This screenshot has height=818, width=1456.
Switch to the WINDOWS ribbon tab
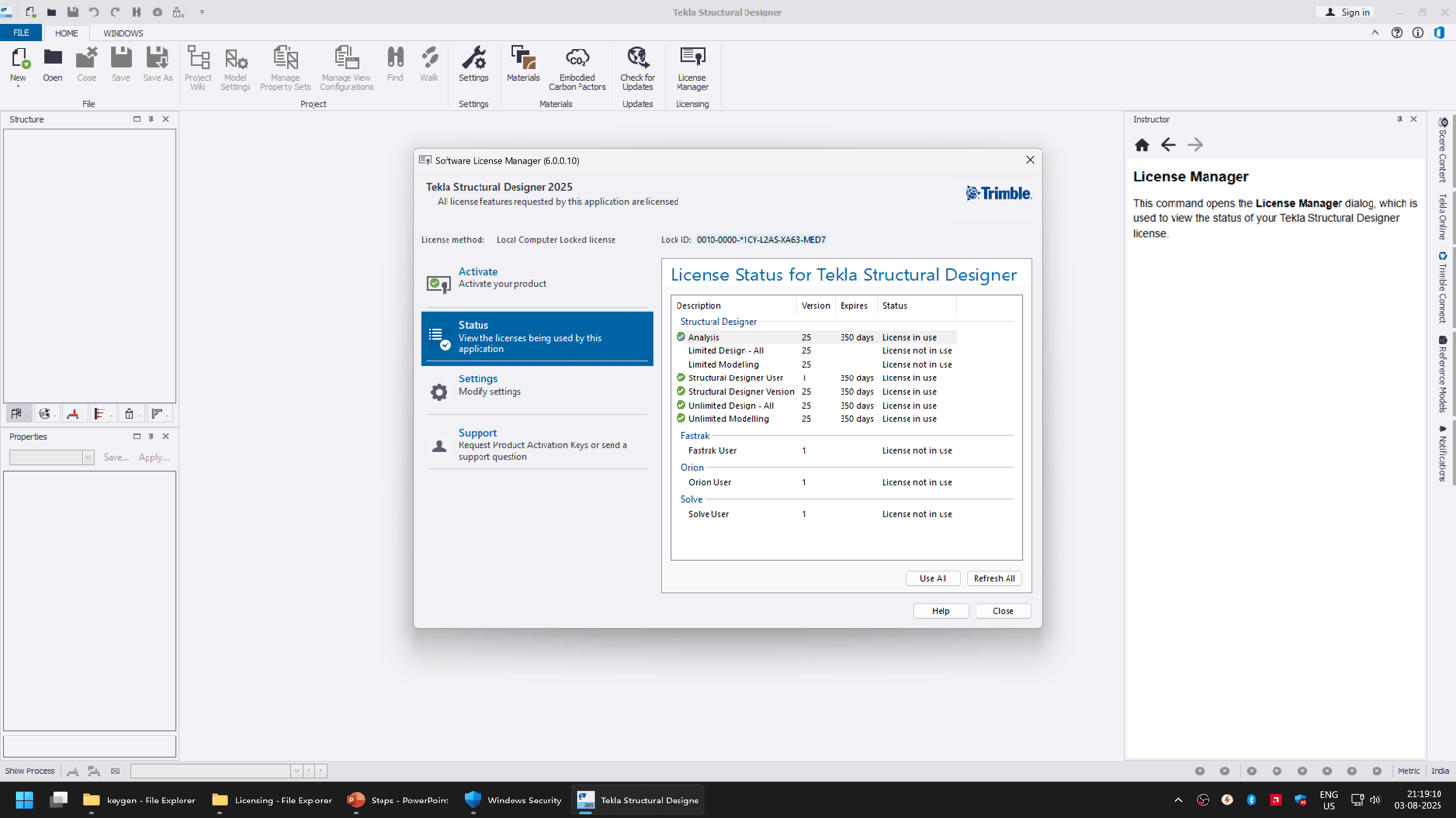pos(123,33)
